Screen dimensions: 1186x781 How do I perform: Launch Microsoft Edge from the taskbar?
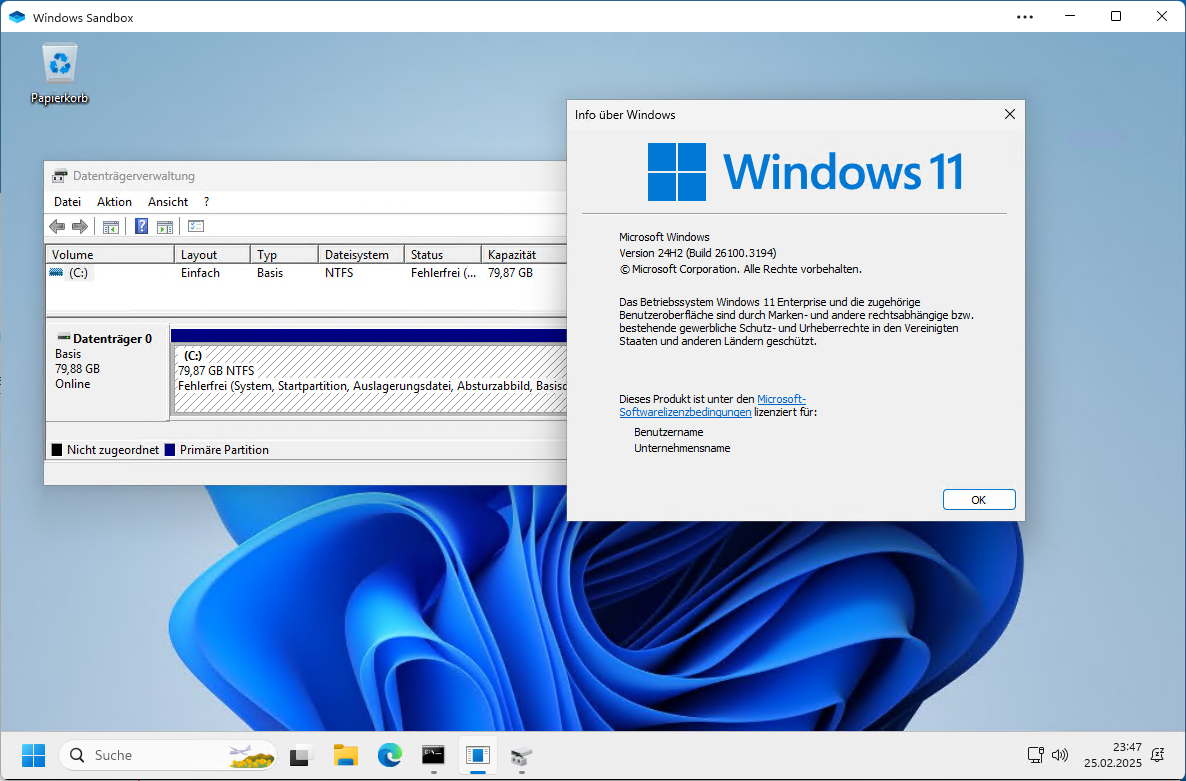pos(389,755)
